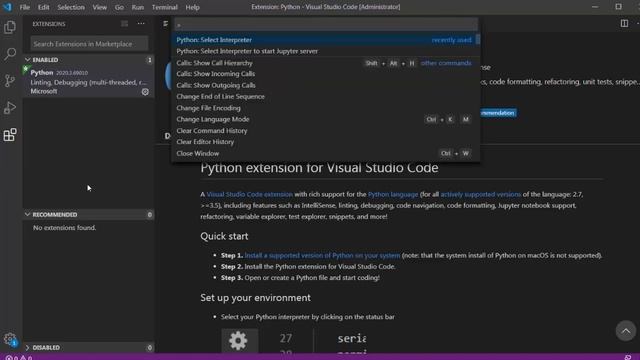
Task: Click the split editor icon
Action: coord(624,23)
